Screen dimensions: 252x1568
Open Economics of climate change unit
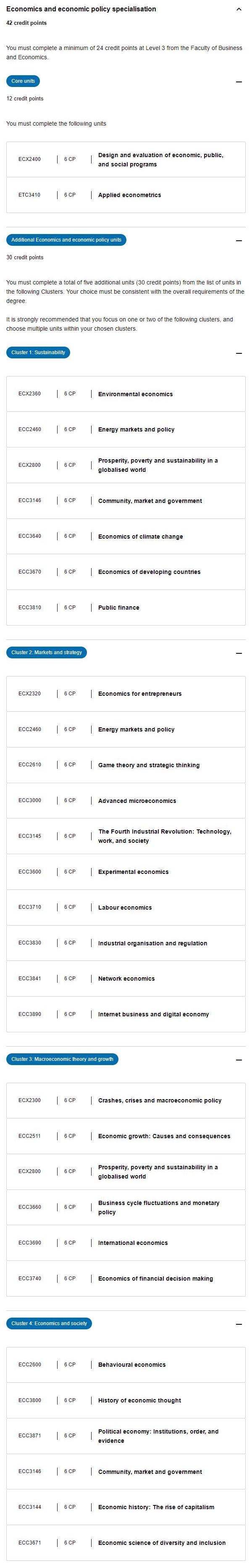[x=126, y=537]
